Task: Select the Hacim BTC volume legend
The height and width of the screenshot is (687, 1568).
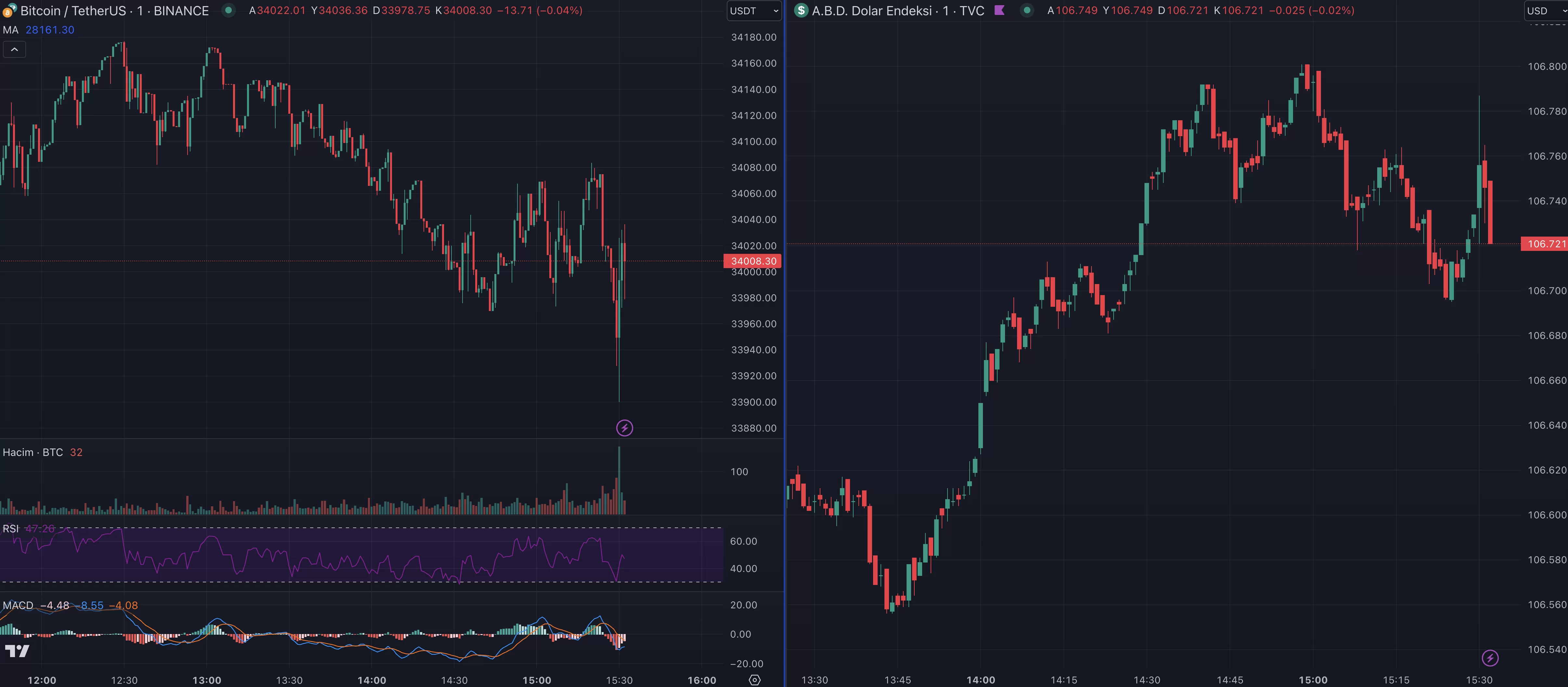Action: coord(33,452)
